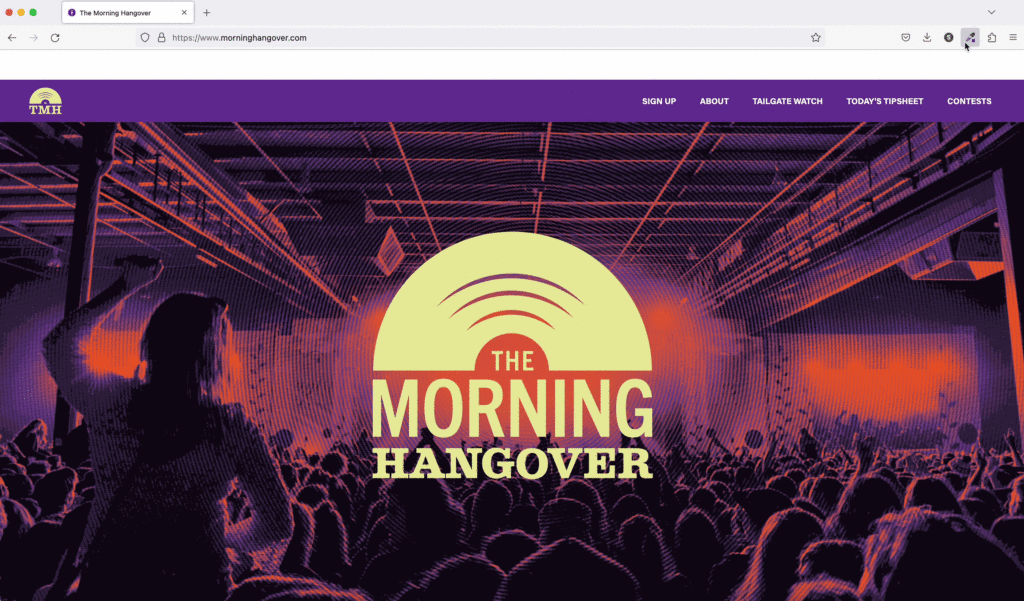Click the TMH logo in the header
This screenshot has height=601, width=1024.
(x=46, y=101)
